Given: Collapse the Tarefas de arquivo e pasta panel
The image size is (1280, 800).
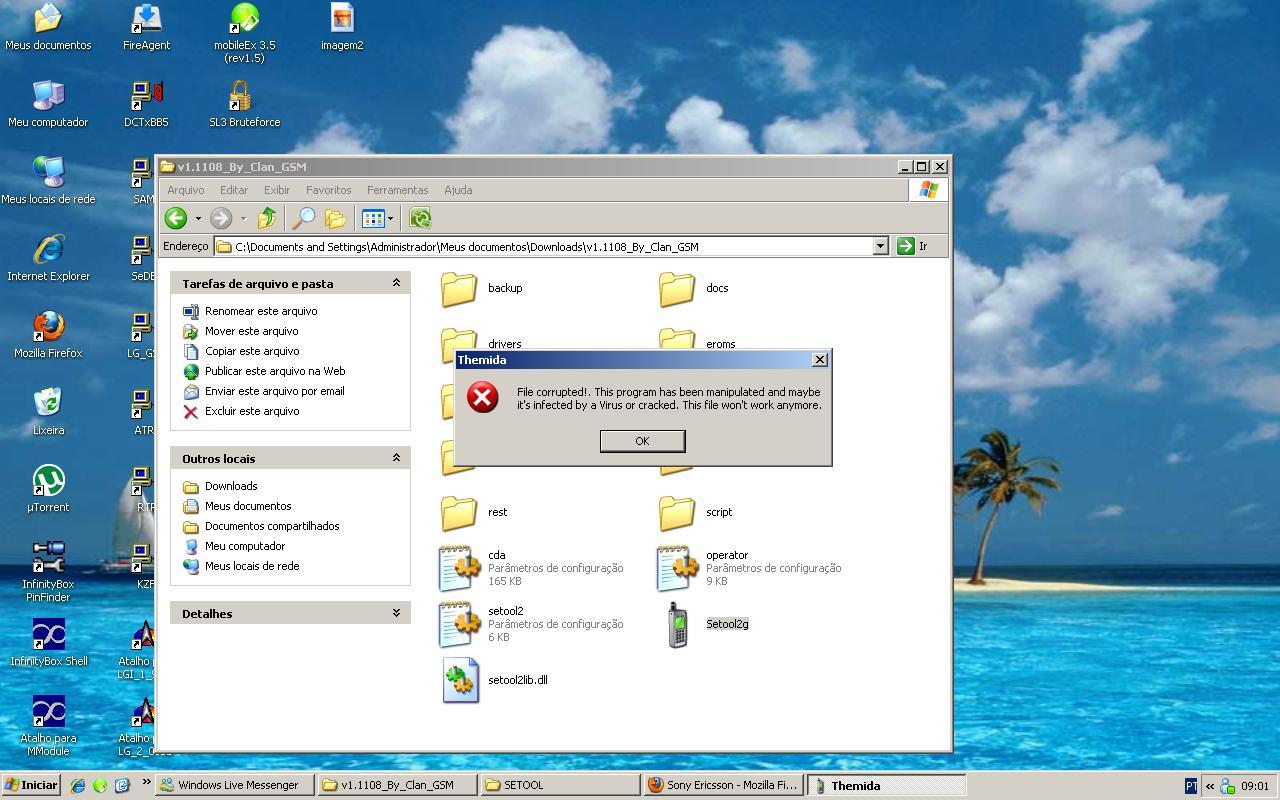Looking at the screenshot, I should [x=396, y=283].
